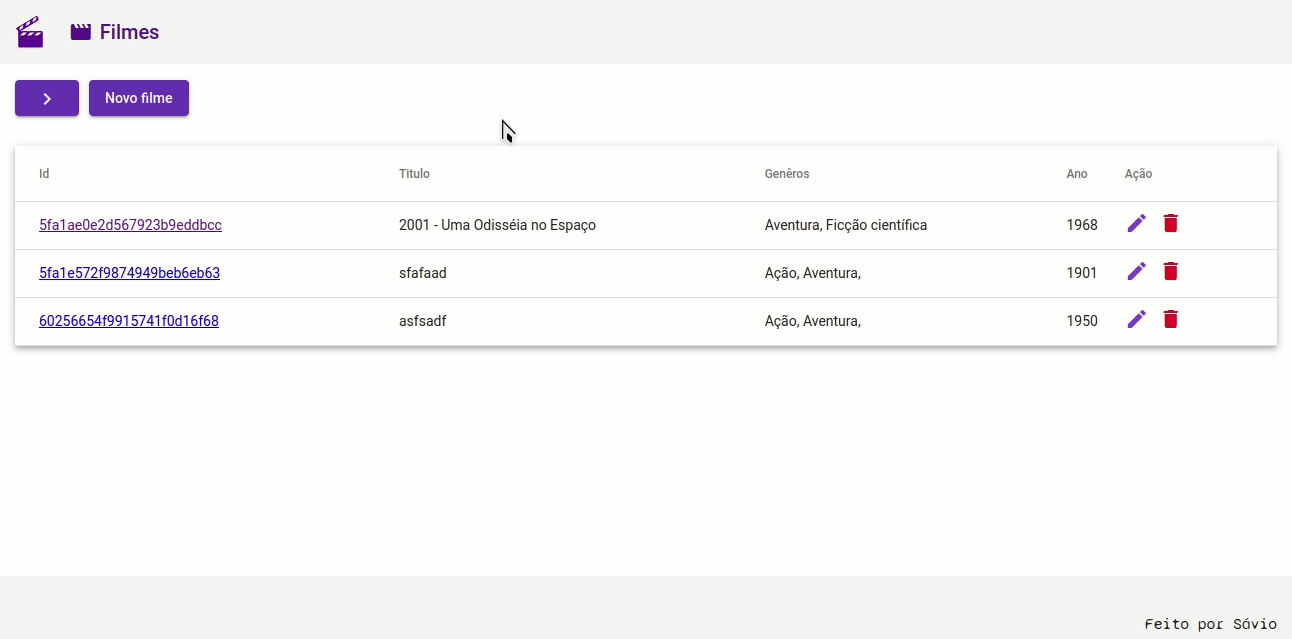1292x639 pixels.
Task: Click the Título column header
Action: (x=414, y=174)
